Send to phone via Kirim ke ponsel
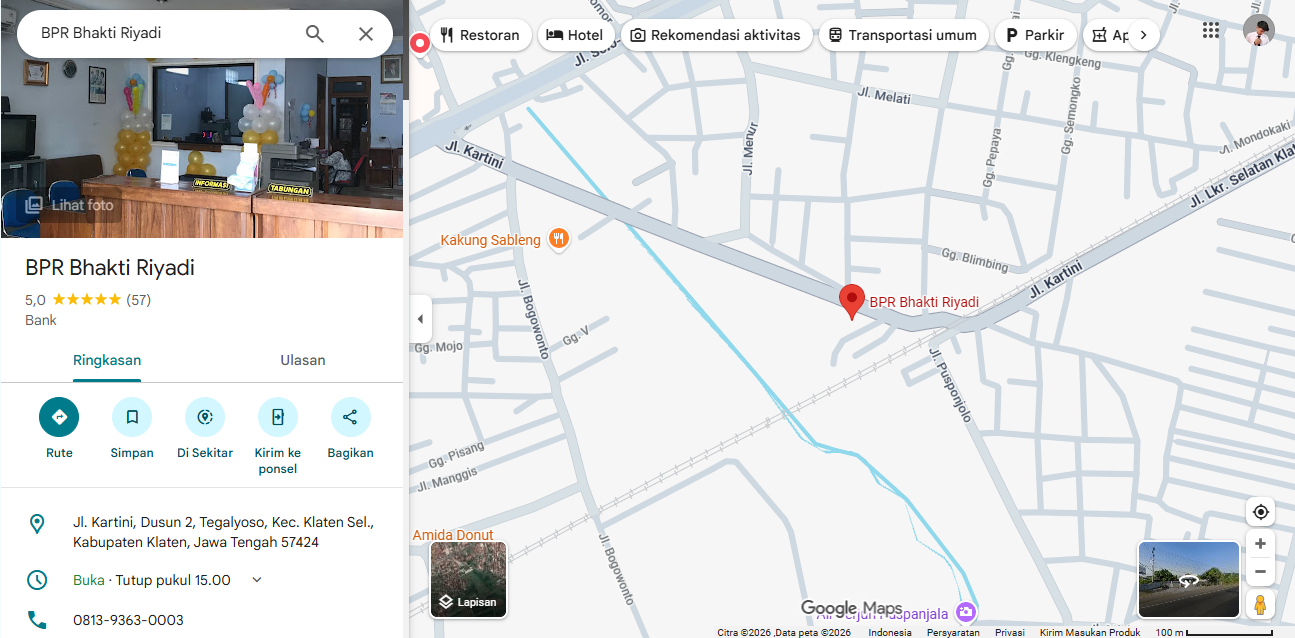1295x638 pixels. tap(278, 417)
